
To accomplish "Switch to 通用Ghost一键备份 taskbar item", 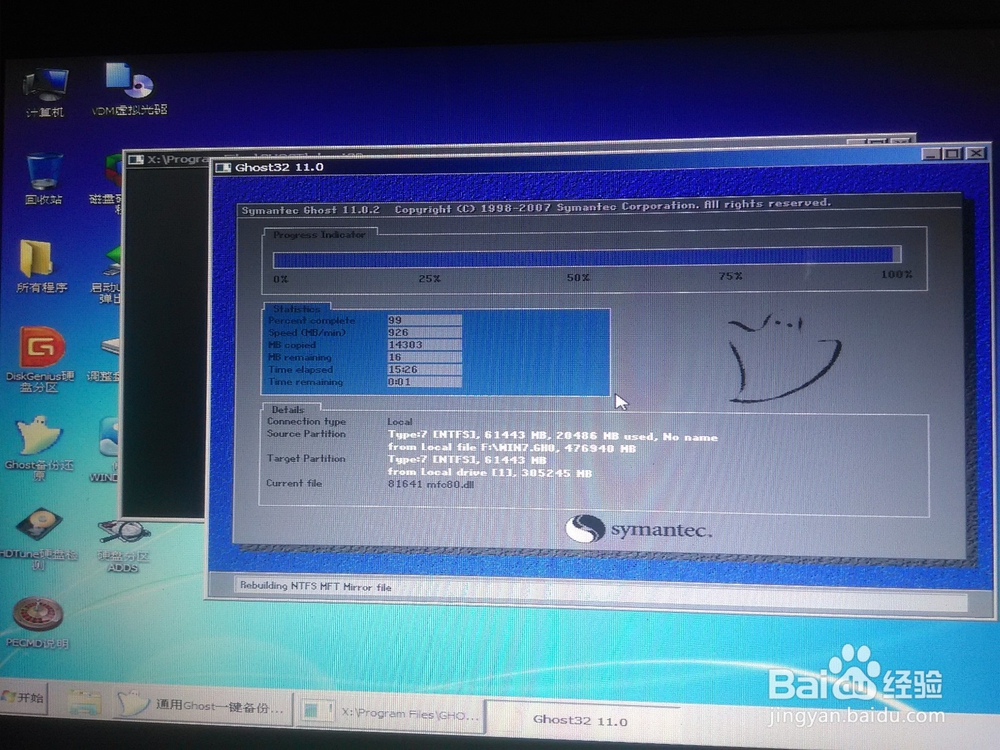I will click(x=202, y=705).
